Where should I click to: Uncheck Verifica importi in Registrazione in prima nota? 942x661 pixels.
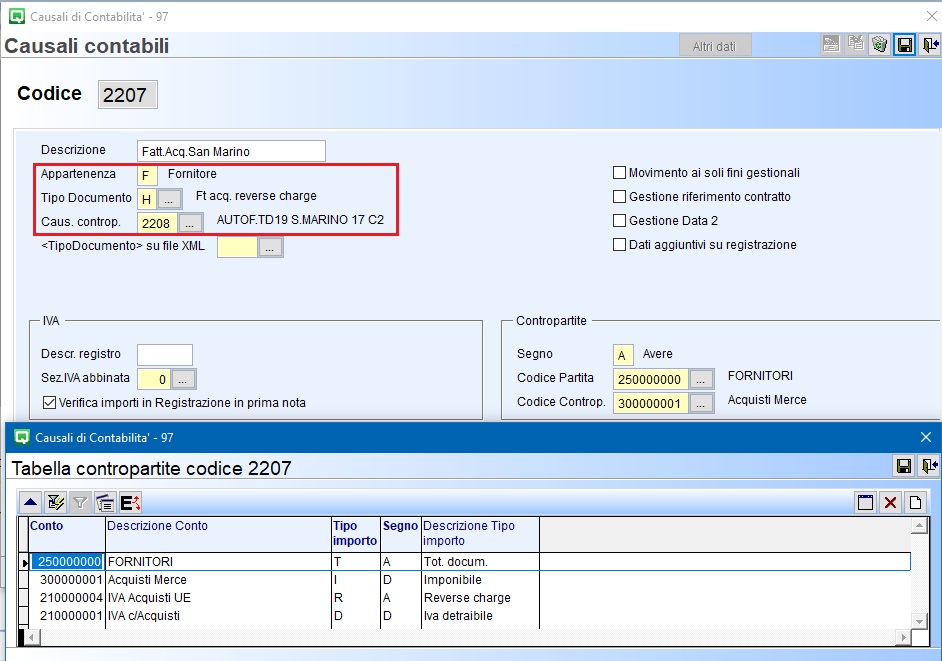click(x=49, y=403)
